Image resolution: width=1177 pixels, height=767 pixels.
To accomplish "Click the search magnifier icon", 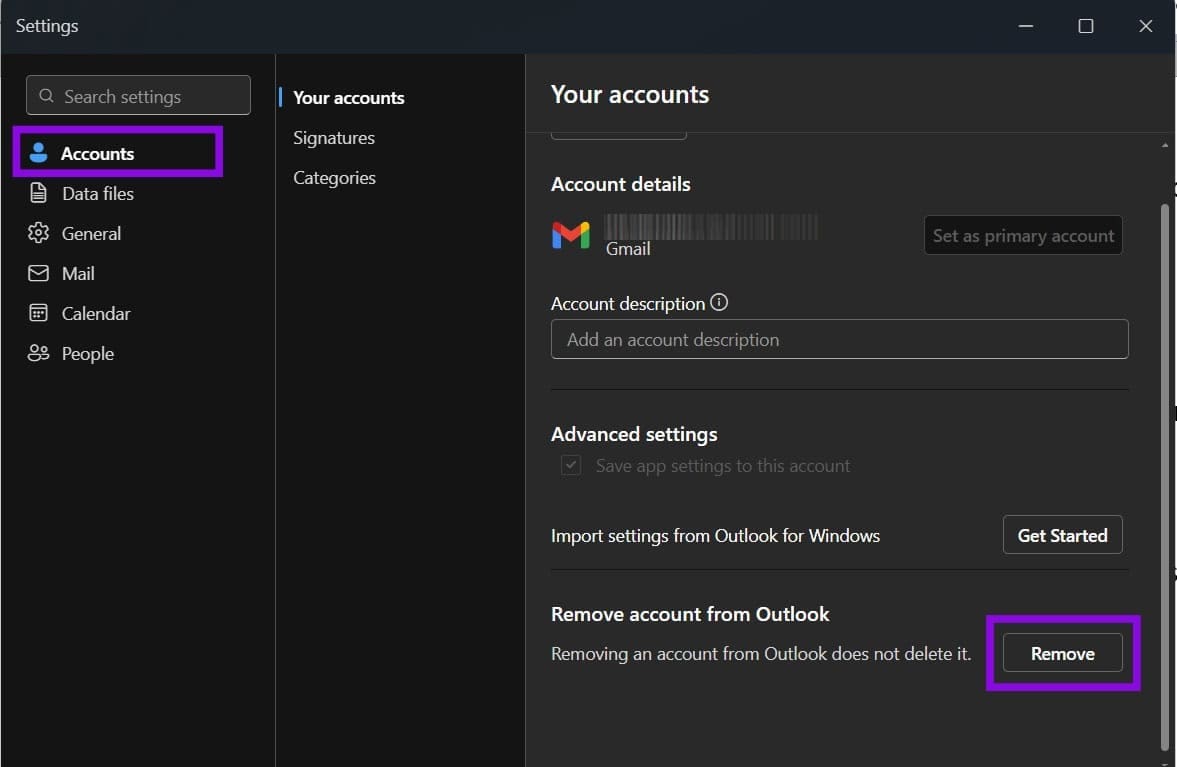I will pyautogui.click(x=47, y=96).
